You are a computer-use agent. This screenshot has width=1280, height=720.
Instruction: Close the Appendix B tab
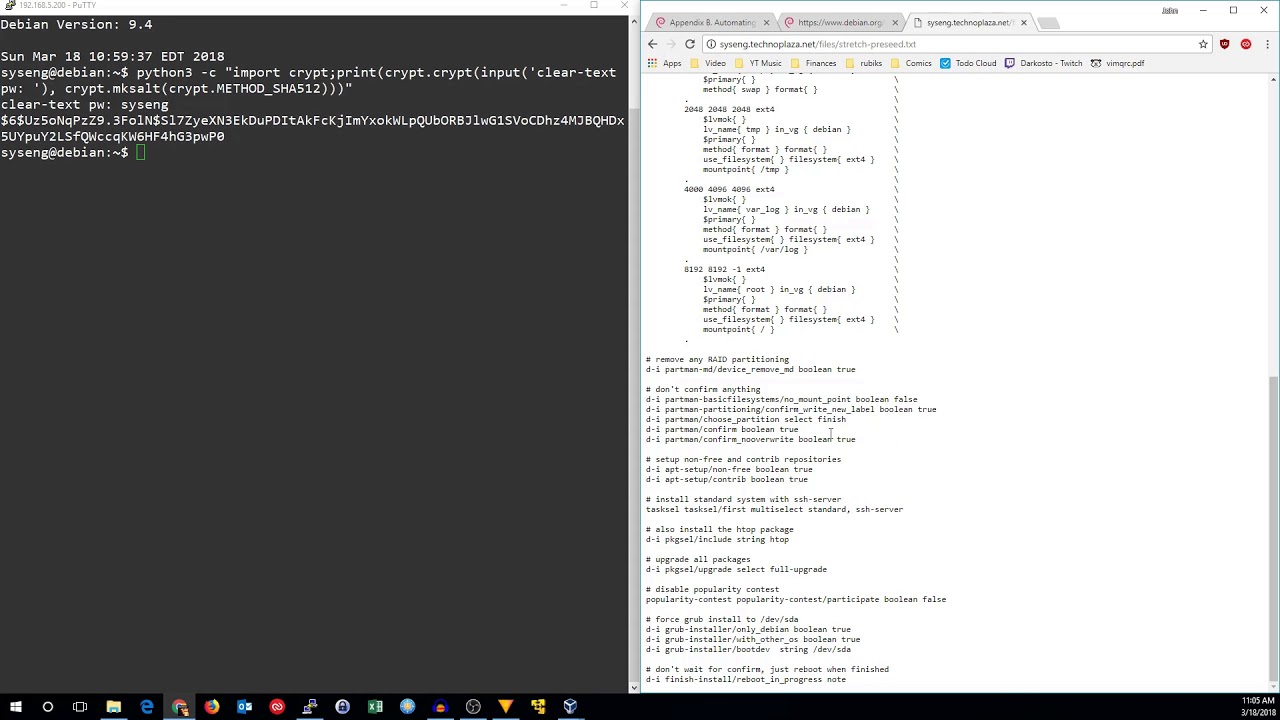767,22
